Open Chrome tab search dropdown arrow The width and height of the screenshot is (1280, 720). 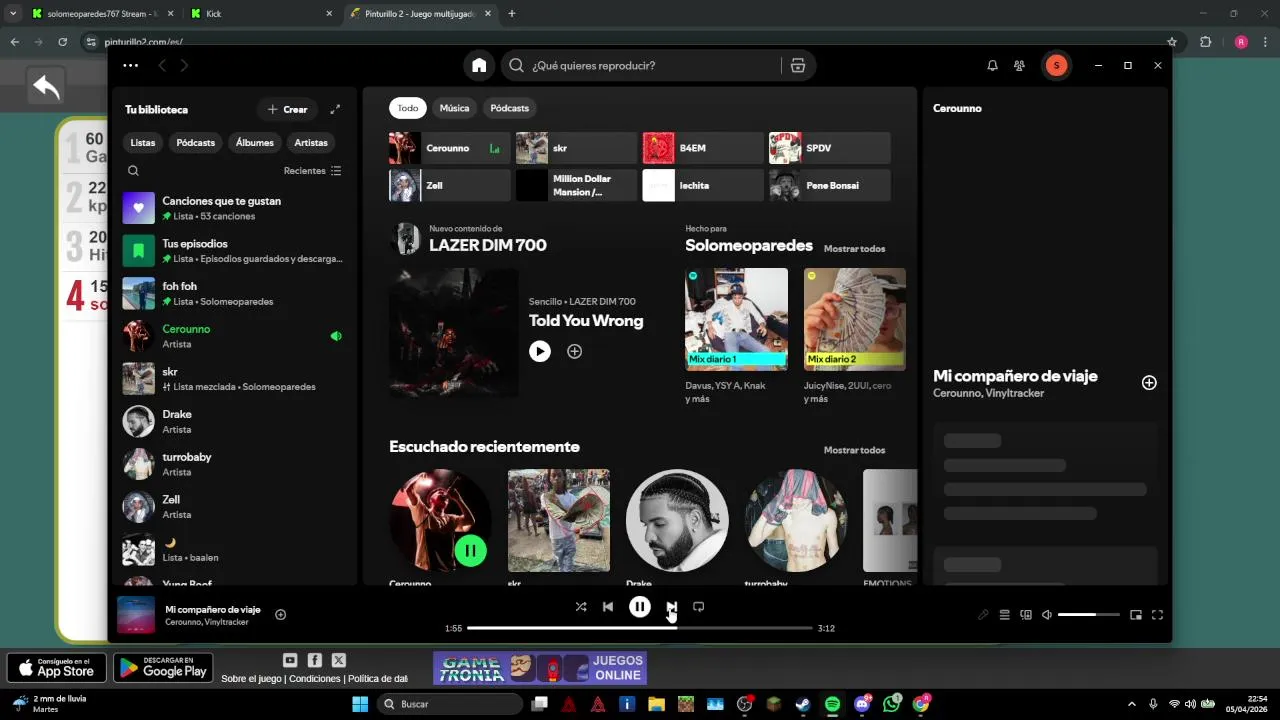pyautogui.click(x=13, y=13)
